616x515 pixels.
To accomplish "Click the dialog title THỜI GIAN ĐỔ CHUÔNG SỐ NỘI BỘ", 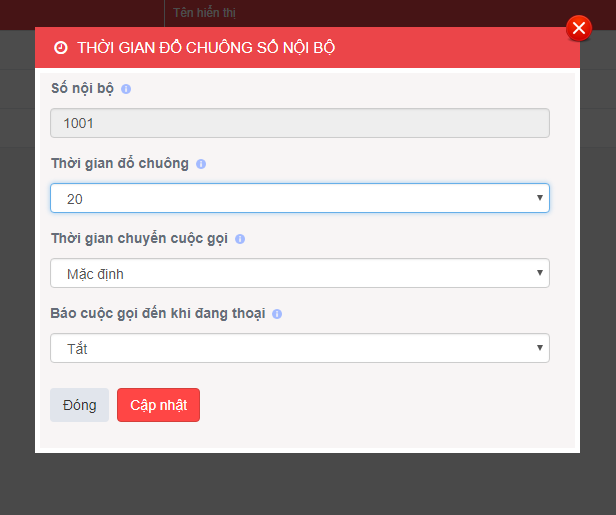I will pos(206,48).
